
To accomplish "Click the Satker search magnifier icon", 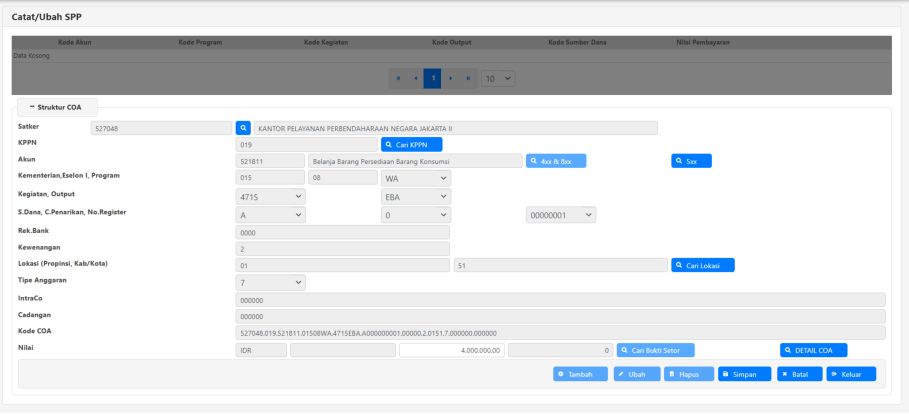I will click(x=243, y=128).
